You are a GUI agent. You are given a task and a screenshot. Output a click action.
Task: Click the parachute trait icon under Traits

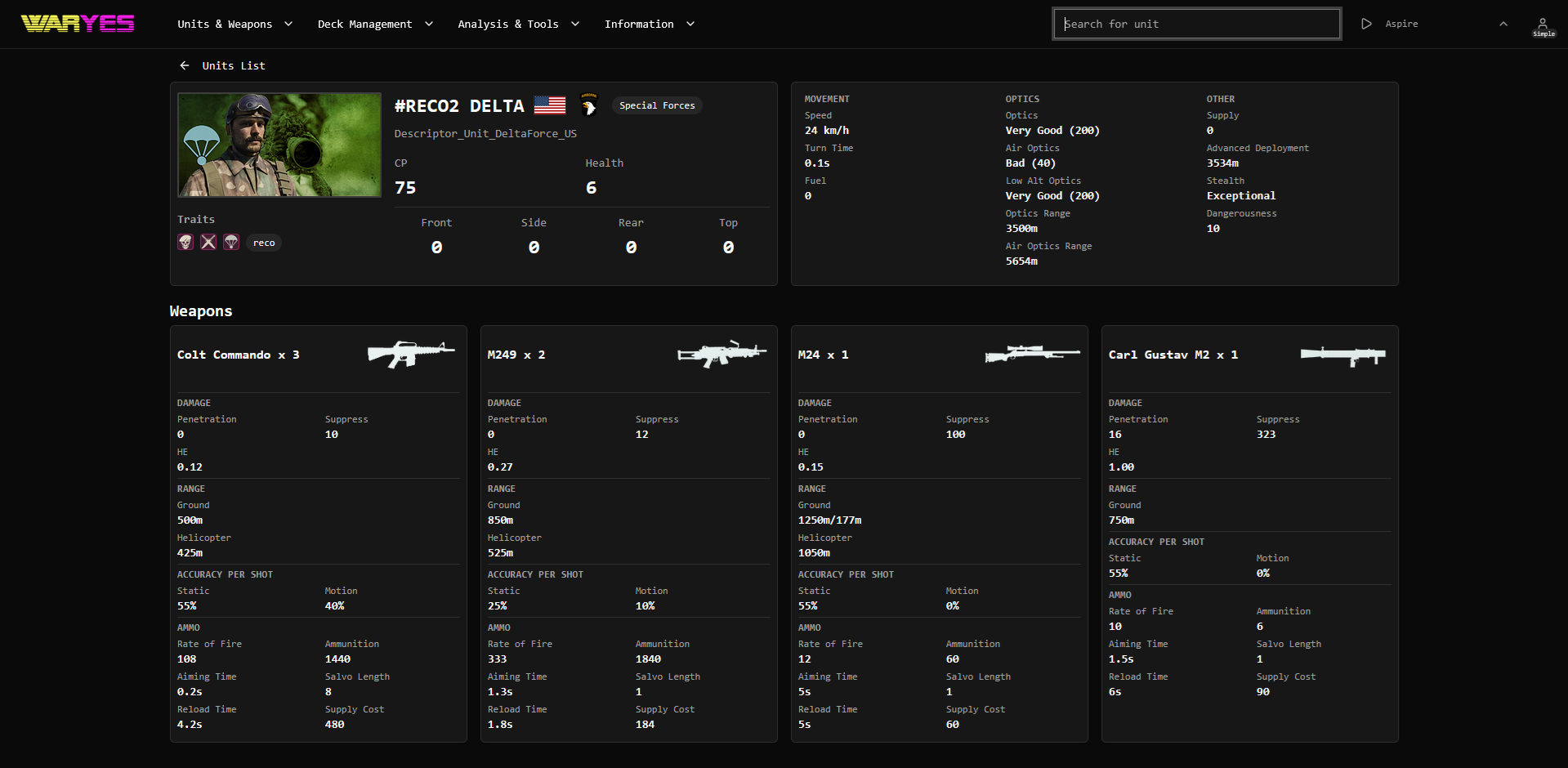tap(231, 242)
